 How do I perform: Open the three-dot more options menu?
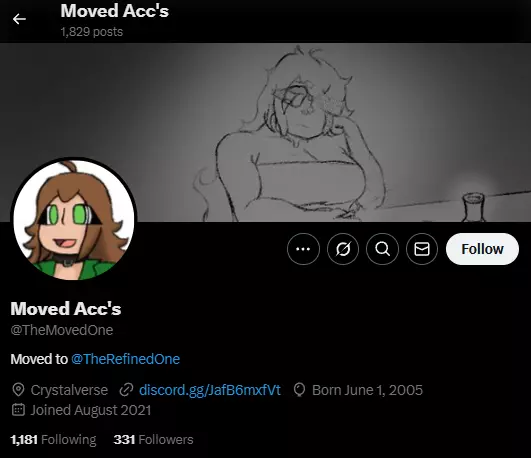point(303,249)
